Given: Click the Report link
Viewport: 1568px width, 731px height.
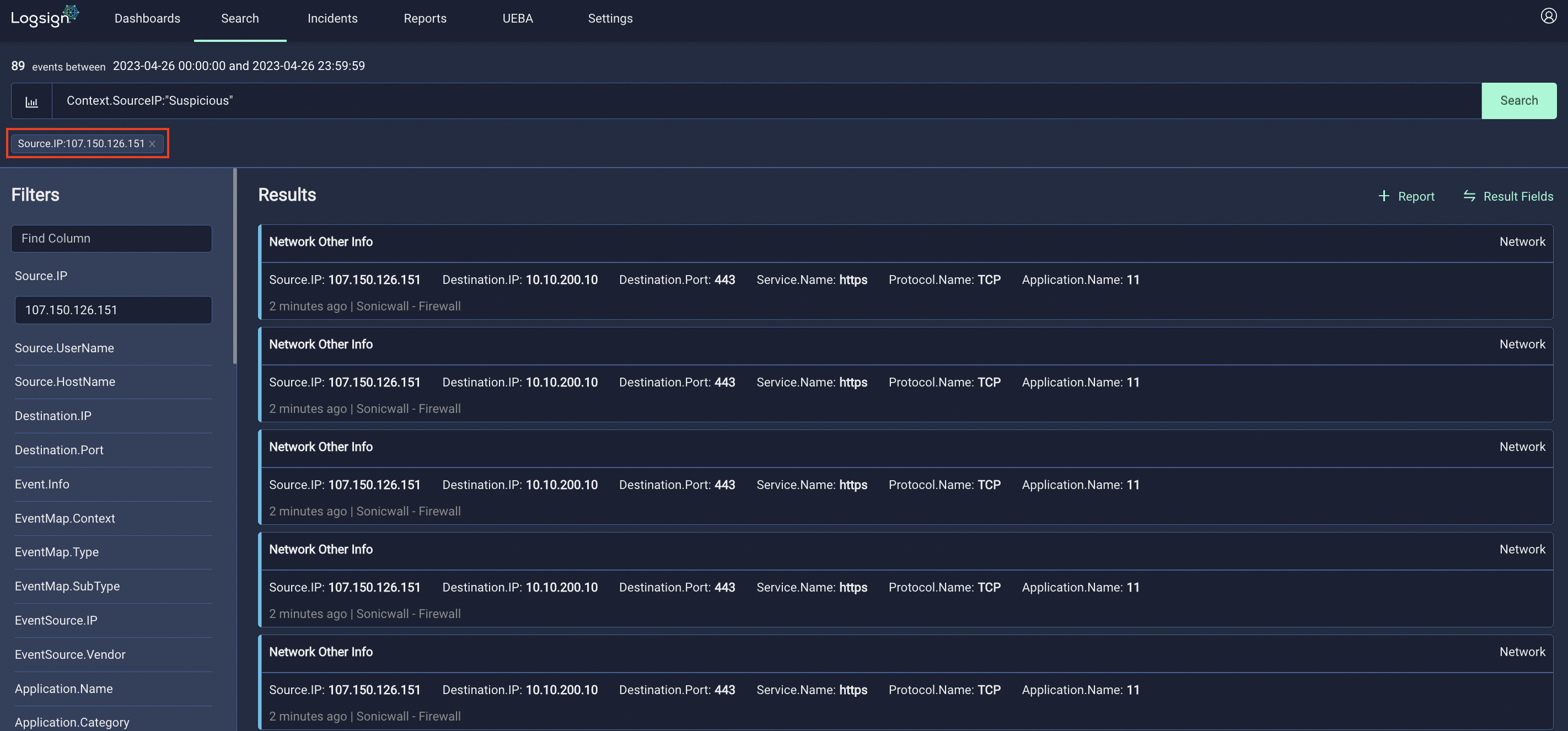Looking at the screenshot, I should [1416, 197].
